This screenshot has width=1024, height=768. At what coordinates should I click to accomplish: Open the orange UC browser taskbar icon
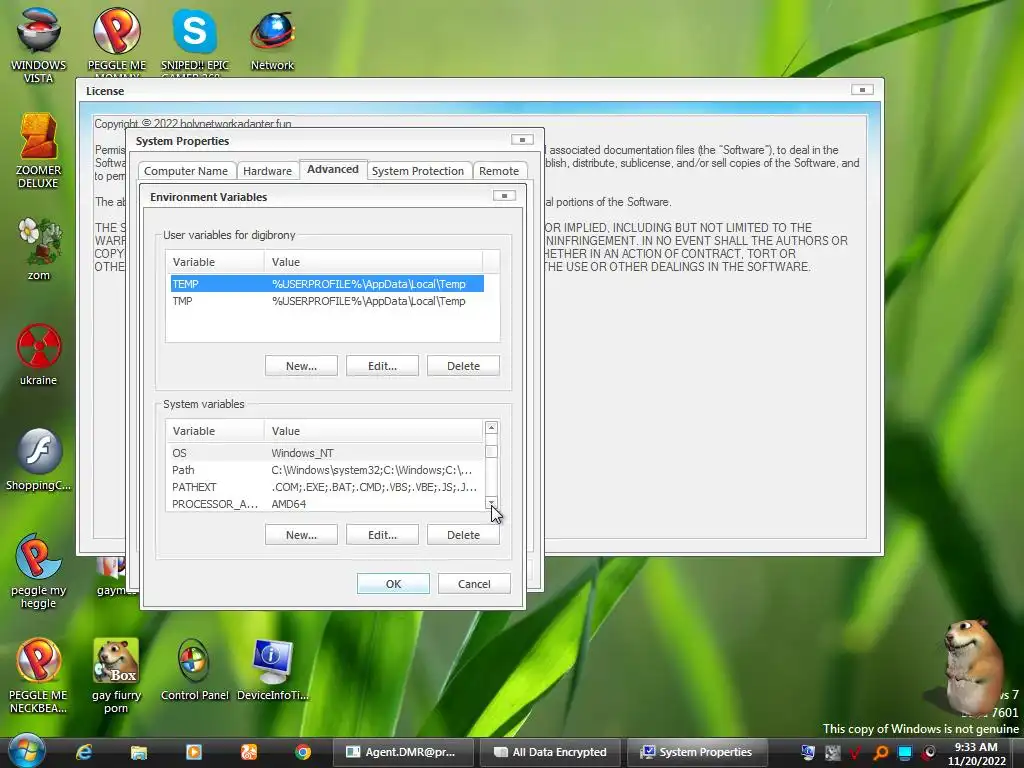pyautogui.click(x=249, y=752)
